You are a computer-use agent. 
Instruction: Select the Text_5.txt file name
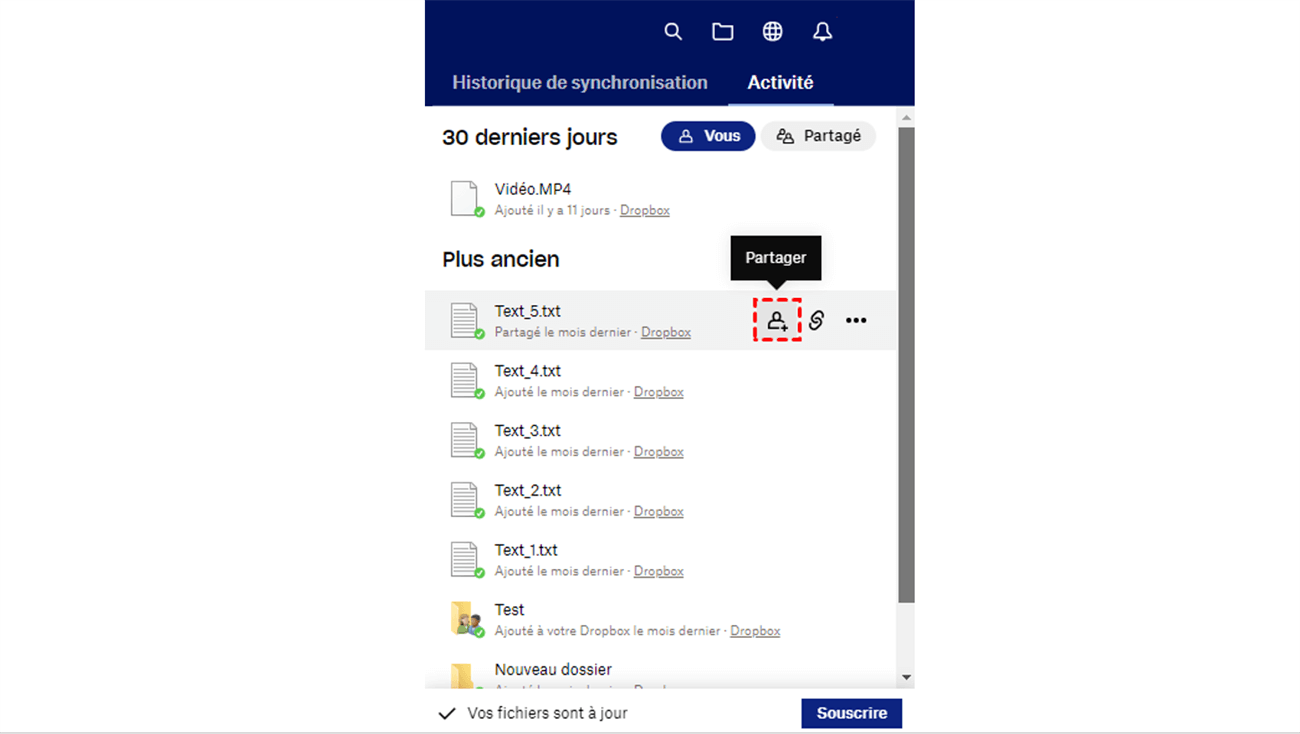click(x=528, y=311)
